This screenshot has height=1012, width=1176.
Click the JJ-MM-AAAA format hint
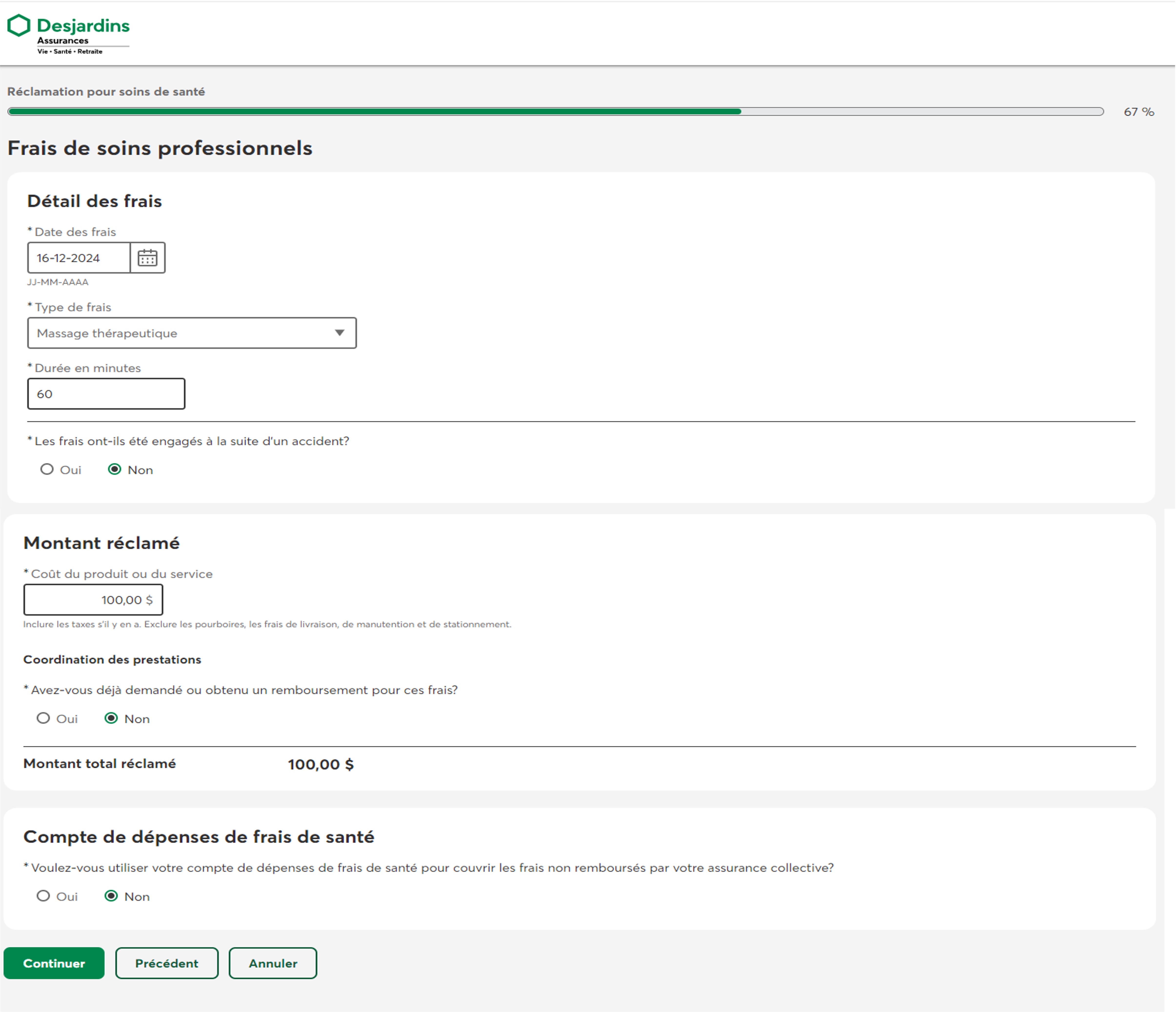click(58, 282)
